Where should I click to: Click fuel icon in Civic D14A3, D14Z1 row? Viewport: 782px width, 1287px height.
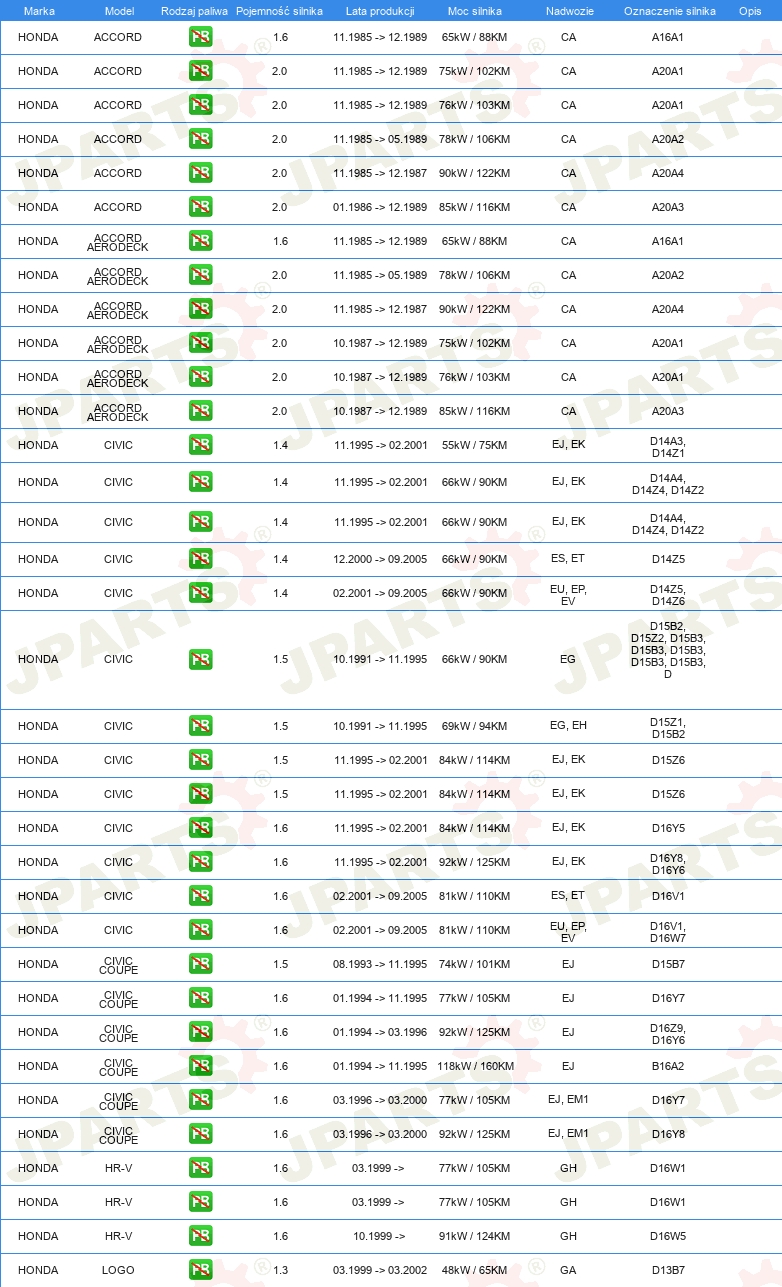point(201,445)
